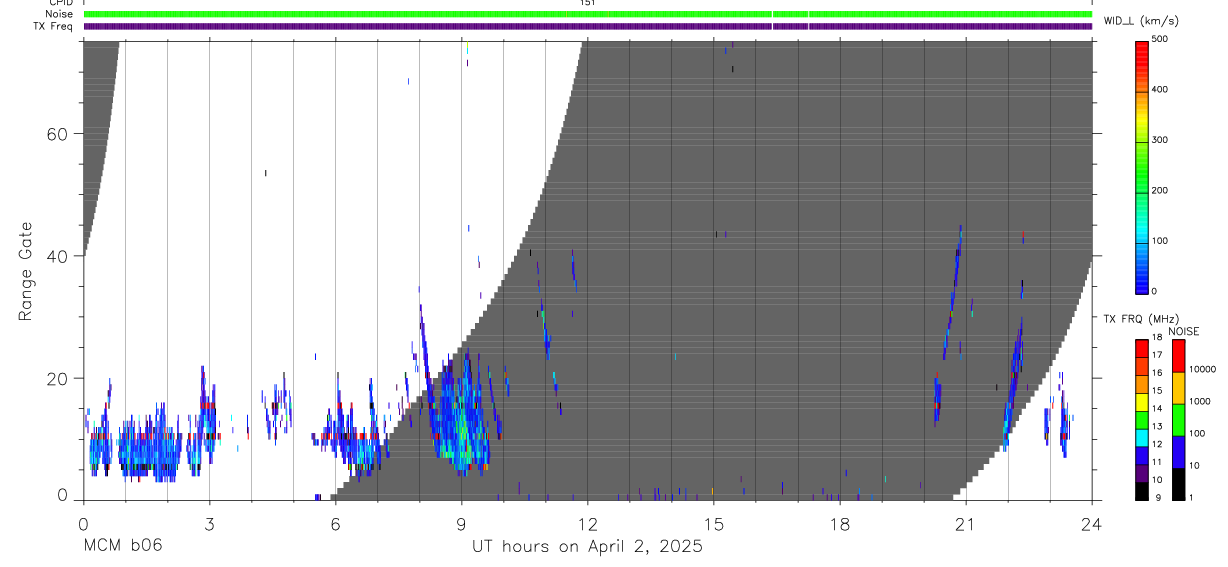Click the 200 tick label on width scale

click(1161, 190)
